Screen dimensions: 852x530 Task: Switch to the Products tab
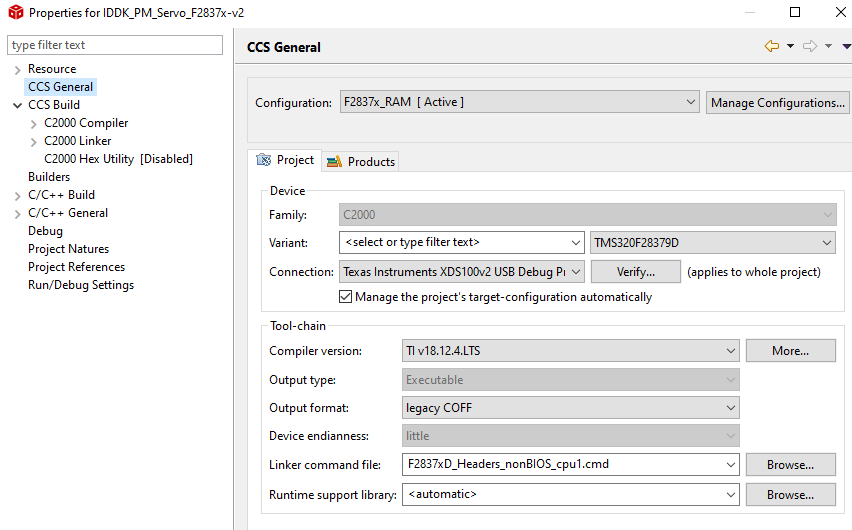(361, 161)
